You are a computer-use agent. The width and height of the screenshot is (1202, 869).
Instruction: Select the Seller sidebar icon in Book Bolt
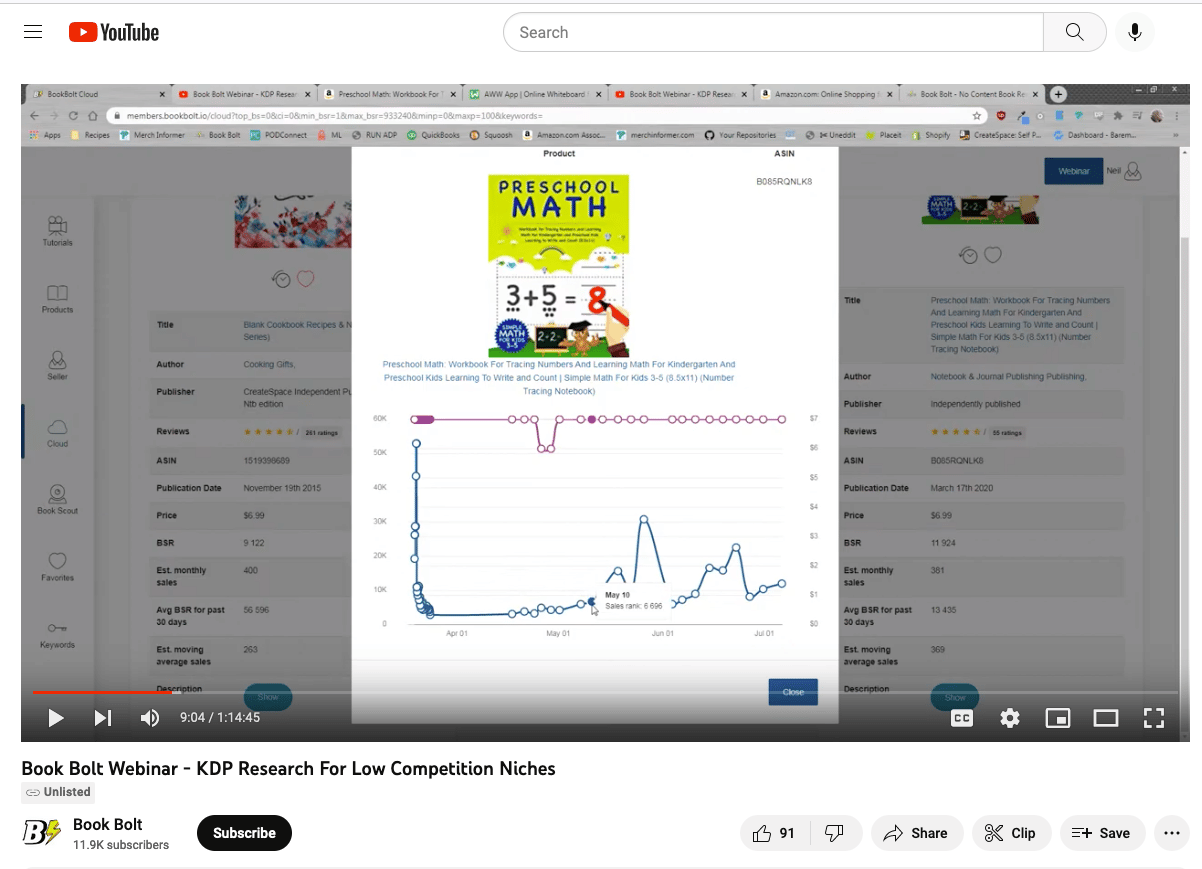[x=57, y=365]
